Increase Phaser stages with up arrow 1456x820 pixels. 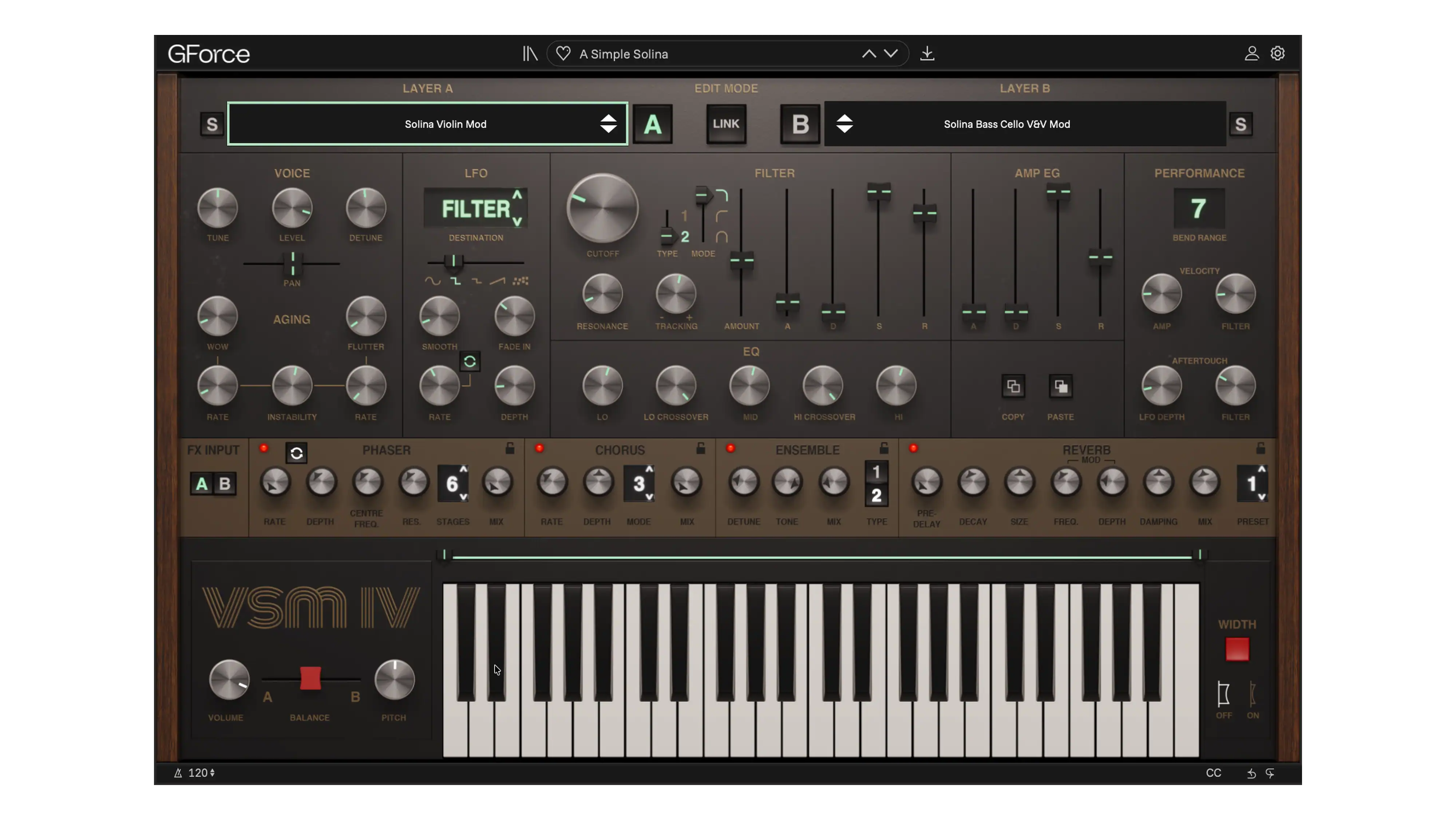click(463, 469)
